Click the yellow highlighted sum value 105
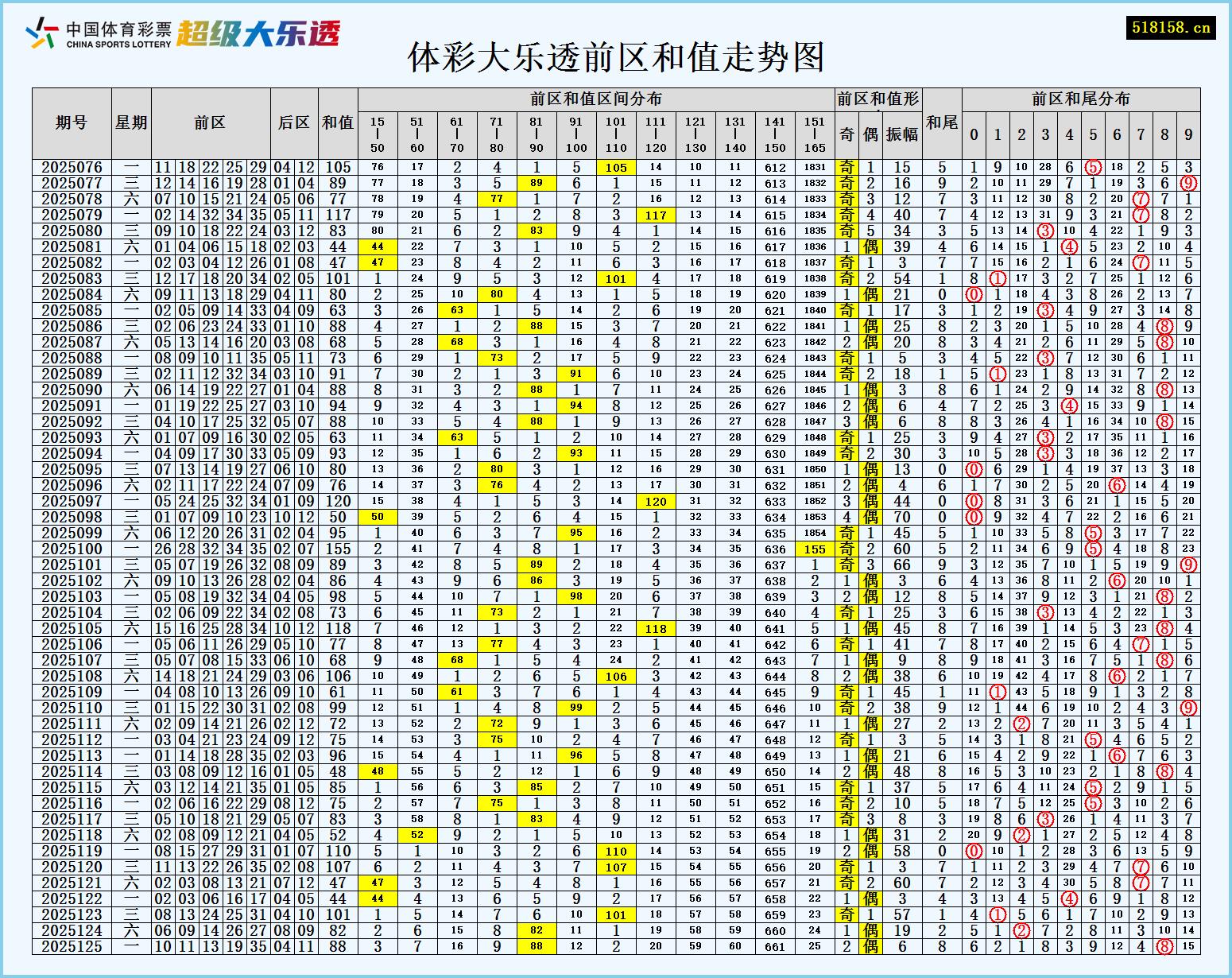This screenshot has width=1232, height=978. tap(617, 168)
